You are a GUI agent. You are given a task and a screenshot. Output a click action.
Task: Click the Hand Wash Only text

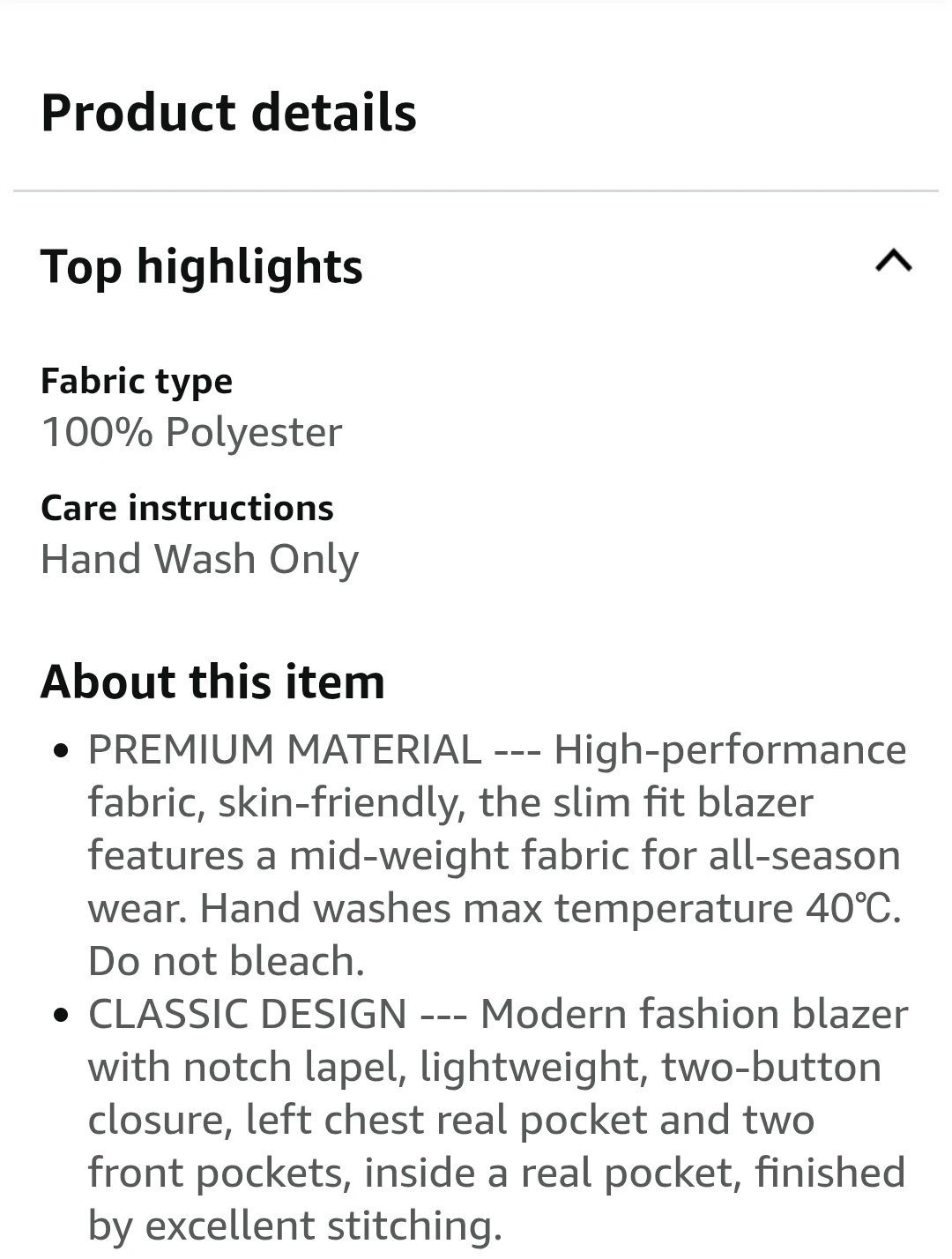tap(200, 560)
